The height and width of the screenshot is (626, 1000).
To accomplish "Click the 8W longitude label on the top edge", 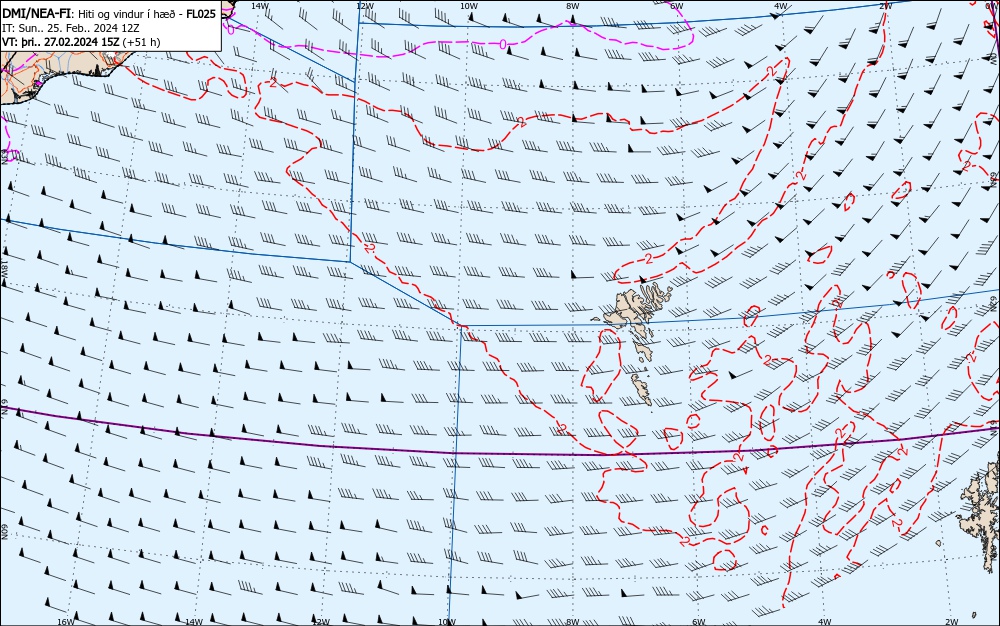I will click(x=573, y=6).
